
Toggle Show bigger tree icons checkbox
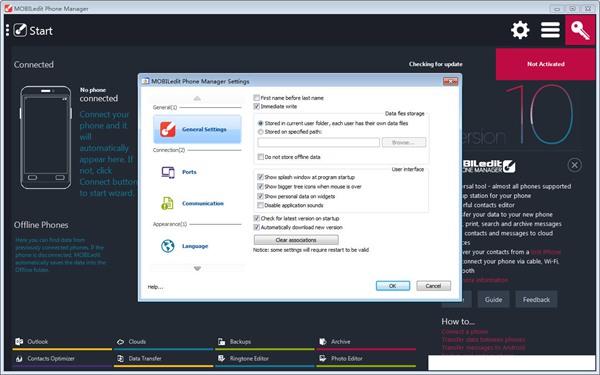click(261, 187)
